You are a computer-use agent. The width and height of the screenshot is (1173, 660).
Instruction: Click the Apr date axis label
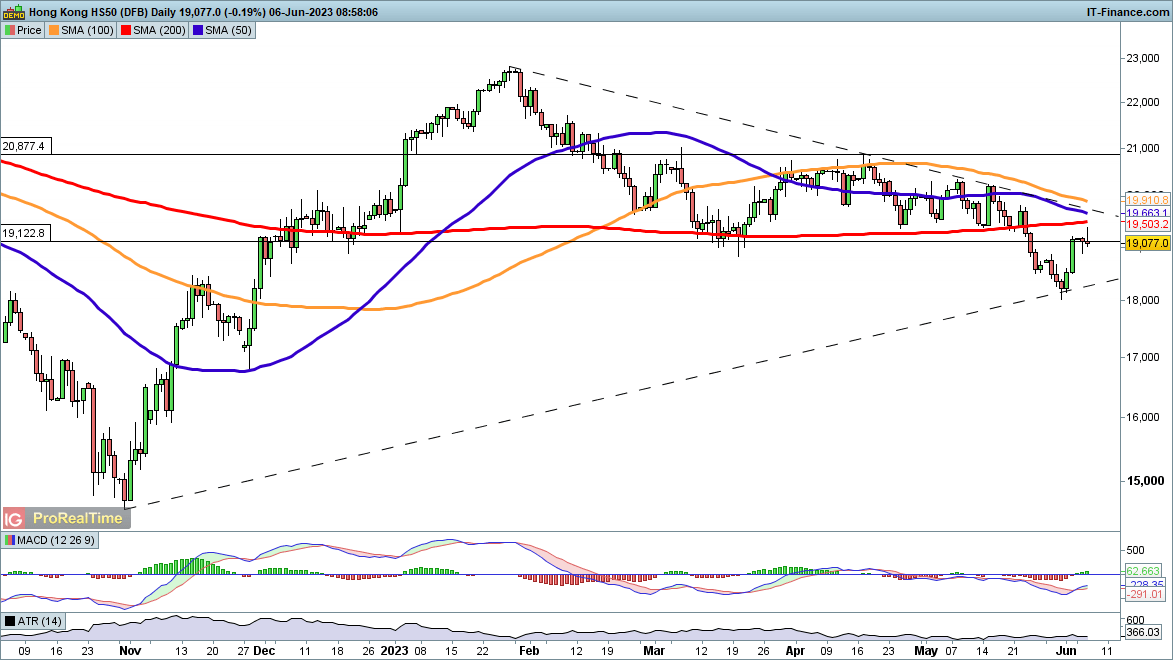pyautogui.click(x=795, y=650)
